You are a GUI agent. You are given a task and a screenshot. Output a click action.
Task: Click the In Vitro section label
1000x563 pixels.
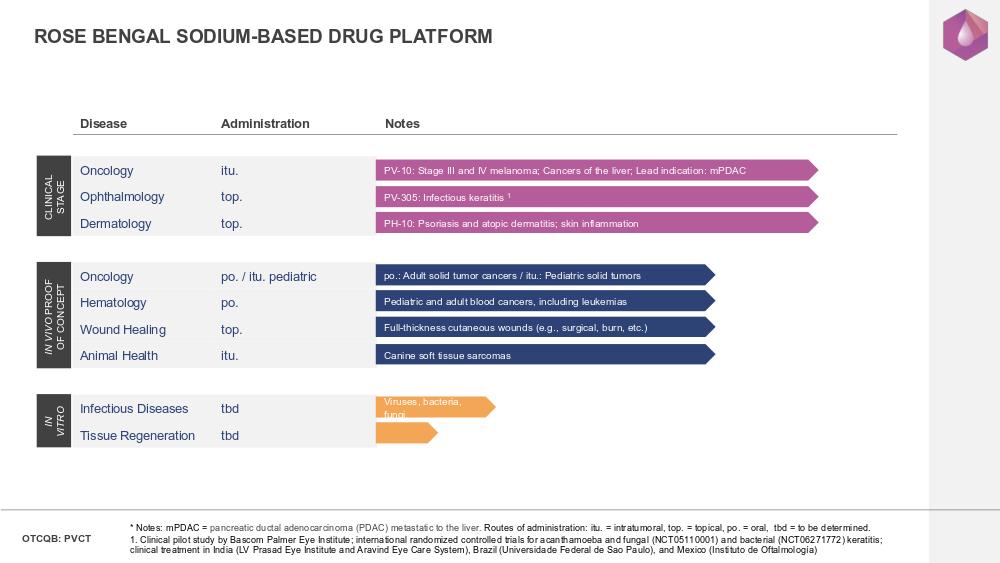[x=54, y=422]
